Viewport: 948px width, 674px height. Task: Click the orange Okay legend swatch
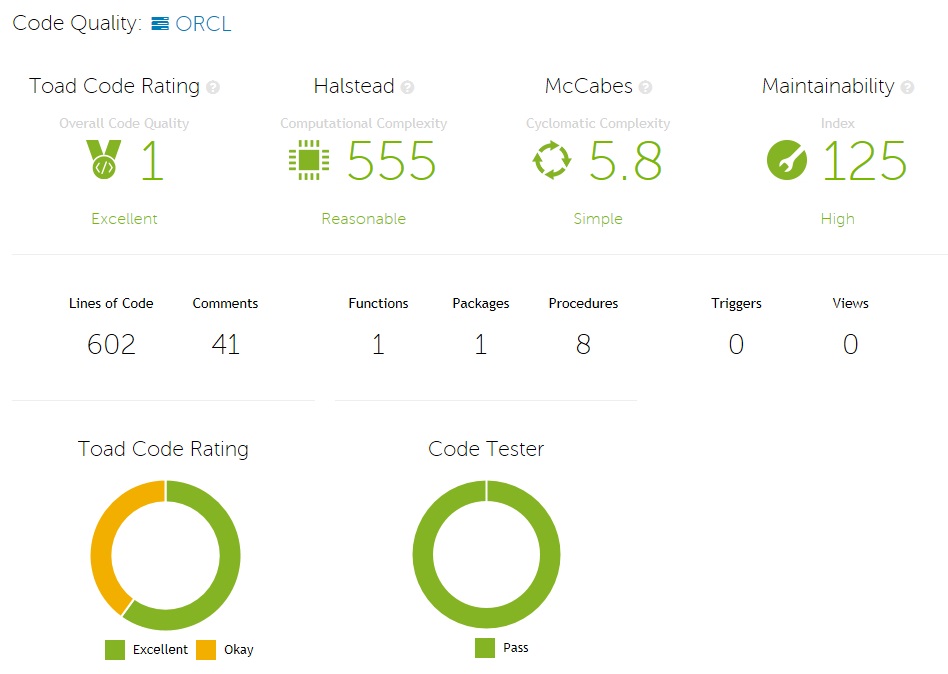pos(206,650)
